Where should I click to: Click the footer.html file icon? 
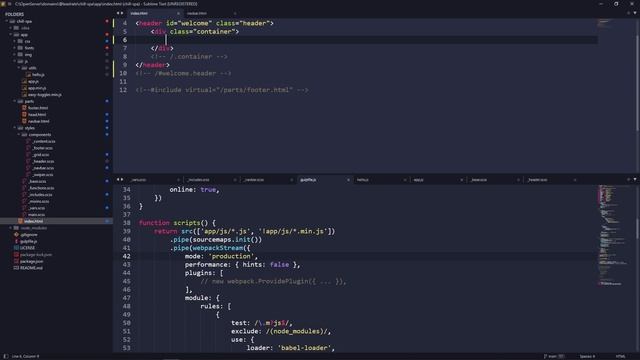[24, 108]
